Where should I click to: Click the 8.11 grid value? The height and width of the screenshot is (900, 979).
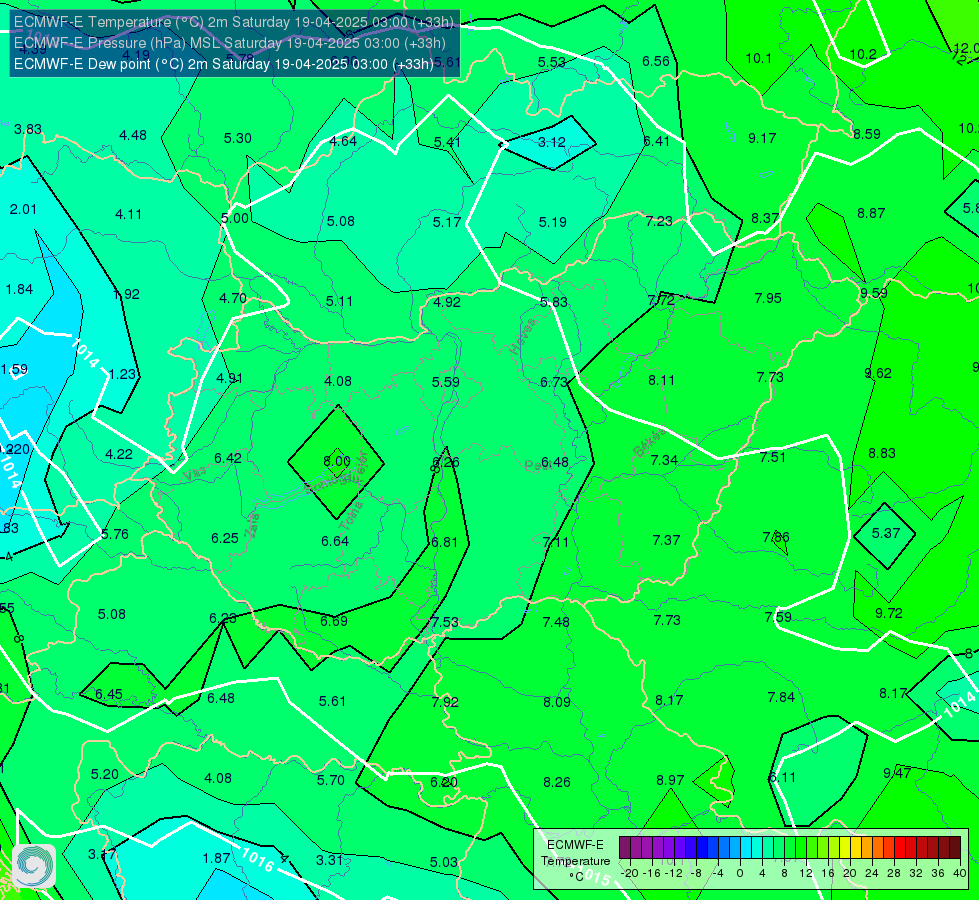click(x=661, y=380)
